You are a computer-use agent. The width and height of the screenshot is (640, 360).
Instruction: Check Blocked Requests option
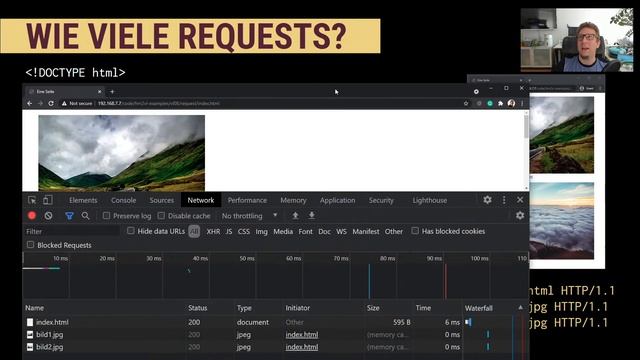coord(30,244)
